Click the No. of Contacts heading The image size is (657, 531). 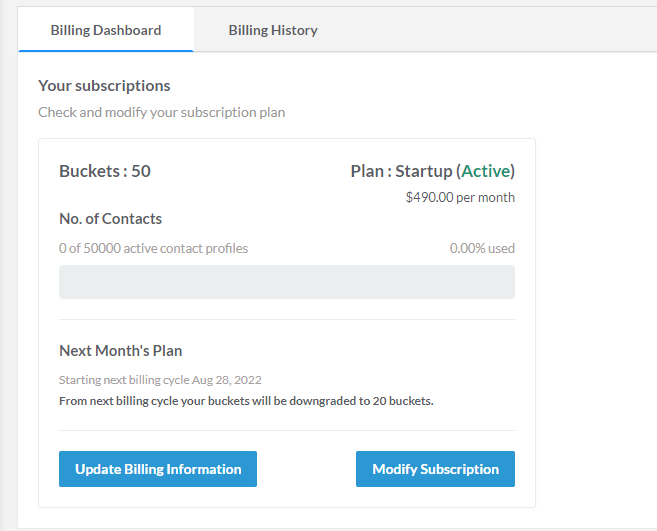pyautogui.click(x=111, y=219)
